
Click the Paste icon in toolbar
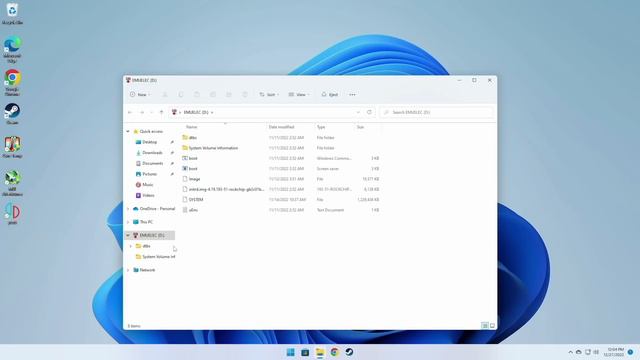(x=197, y=95)
